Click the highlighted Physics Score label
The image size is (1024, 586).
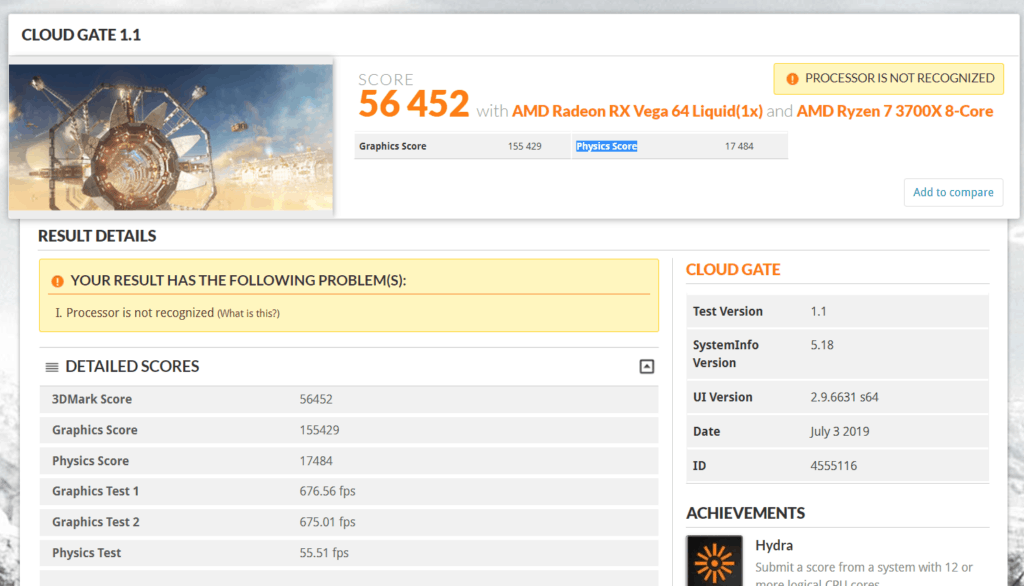606,146
